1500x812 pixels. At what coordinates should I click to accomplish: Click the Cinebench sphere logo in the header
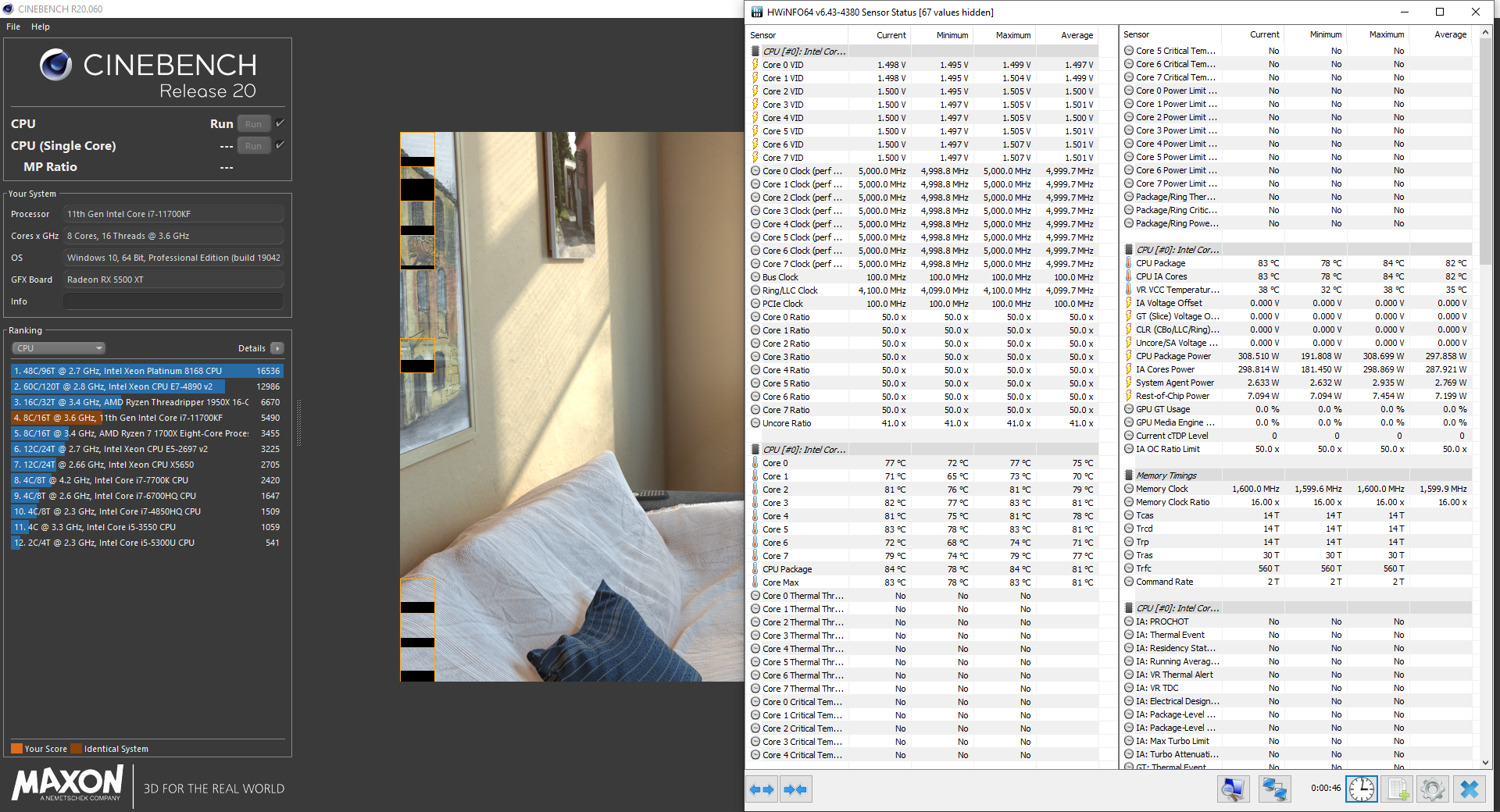point(56,65)
